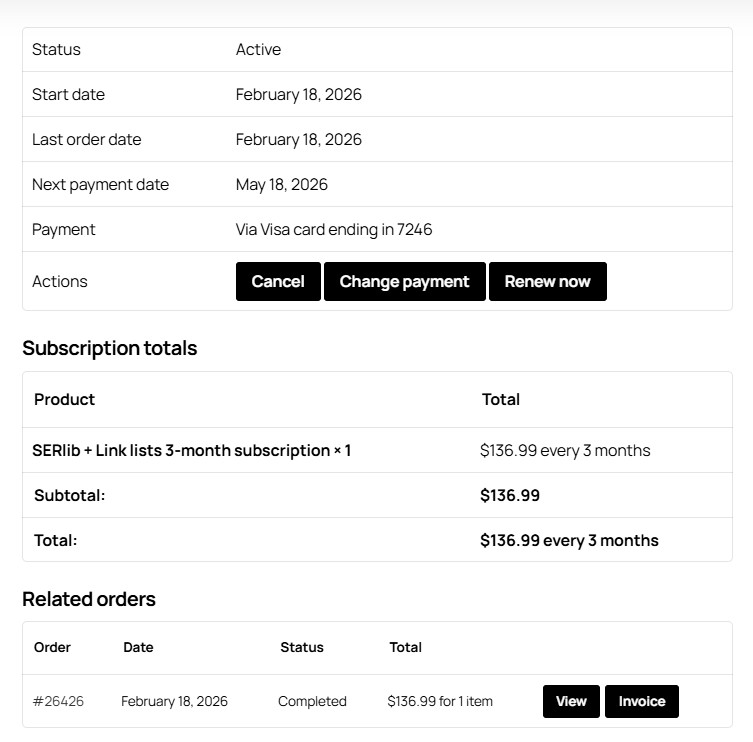Click the Change payment button

pyautogui.click(x=404, y=281)
